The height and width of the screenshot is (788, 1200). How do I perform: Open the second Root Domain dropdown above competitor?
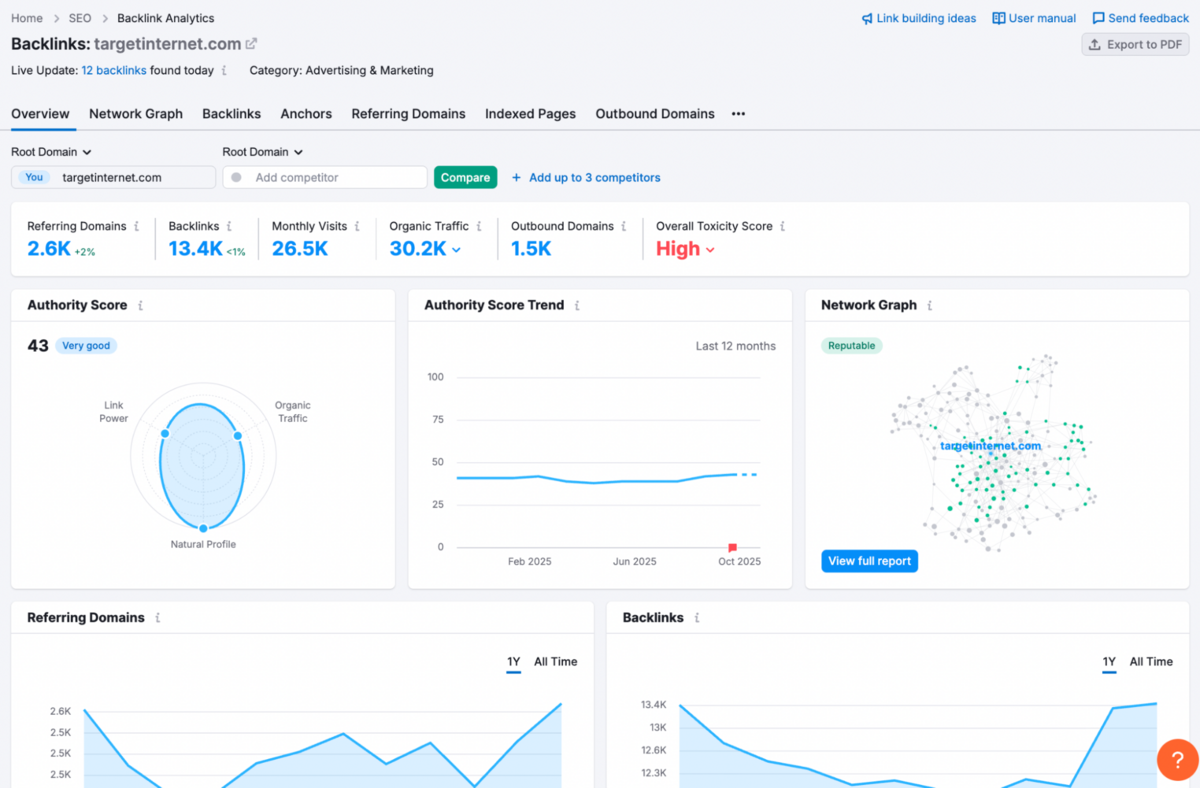coord(263,152)
